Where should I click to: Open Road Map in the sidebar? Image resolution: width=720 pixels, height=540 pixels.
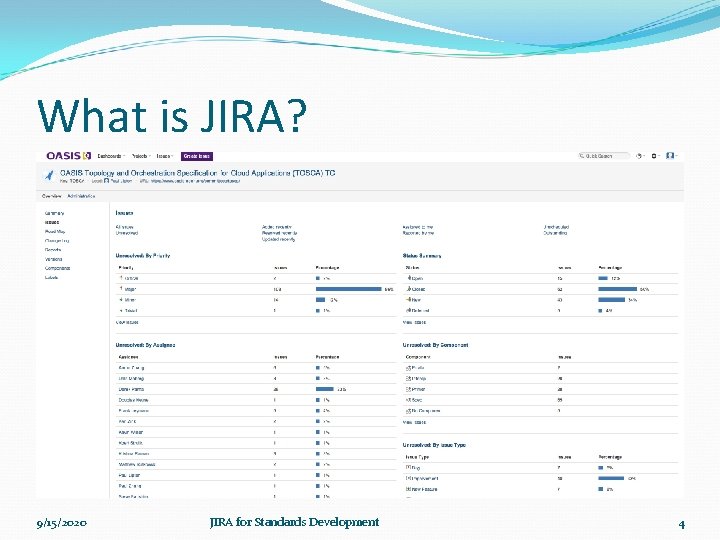55,231
